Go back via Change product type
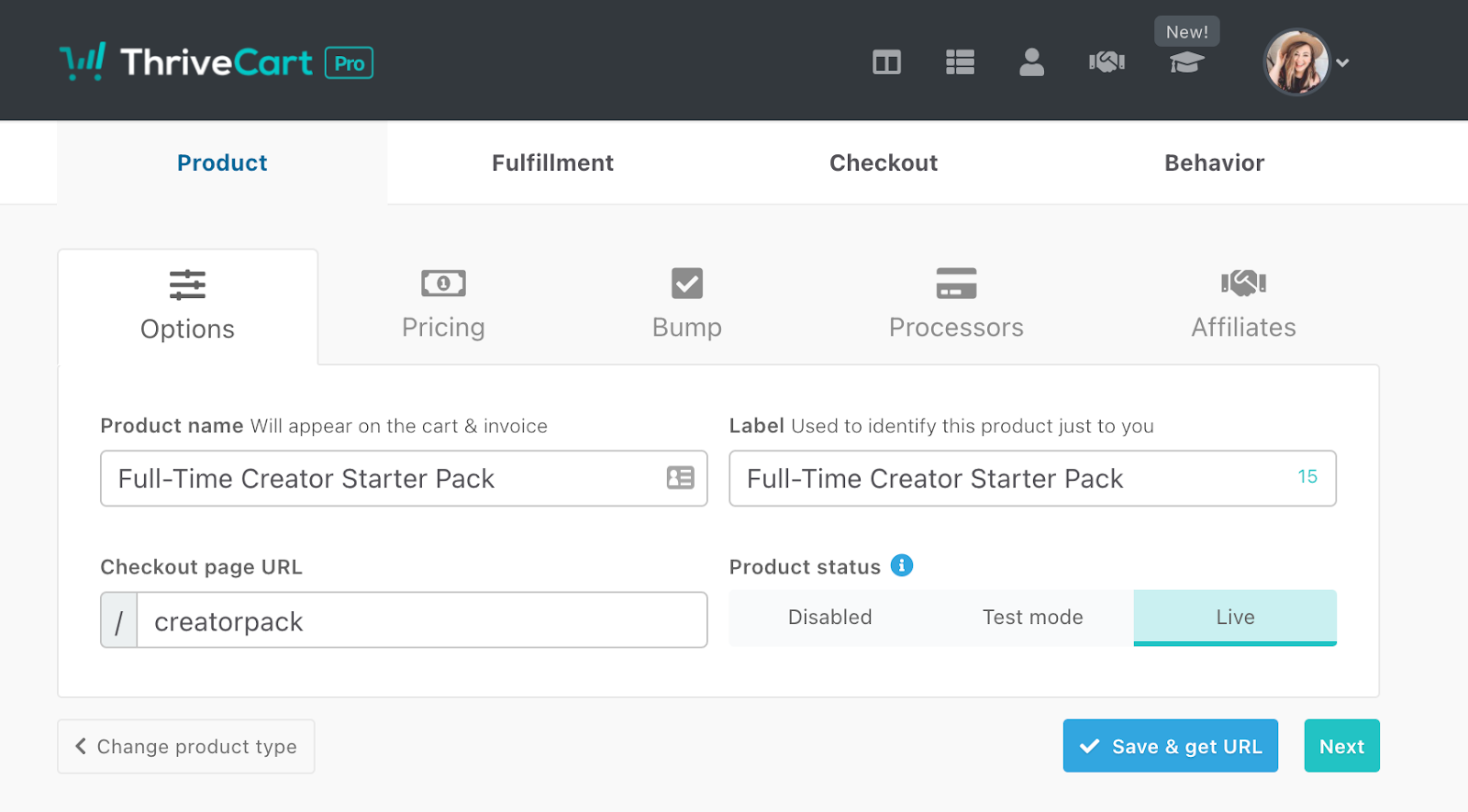This screenshot has width=1468, height=812. click(186, 747)
